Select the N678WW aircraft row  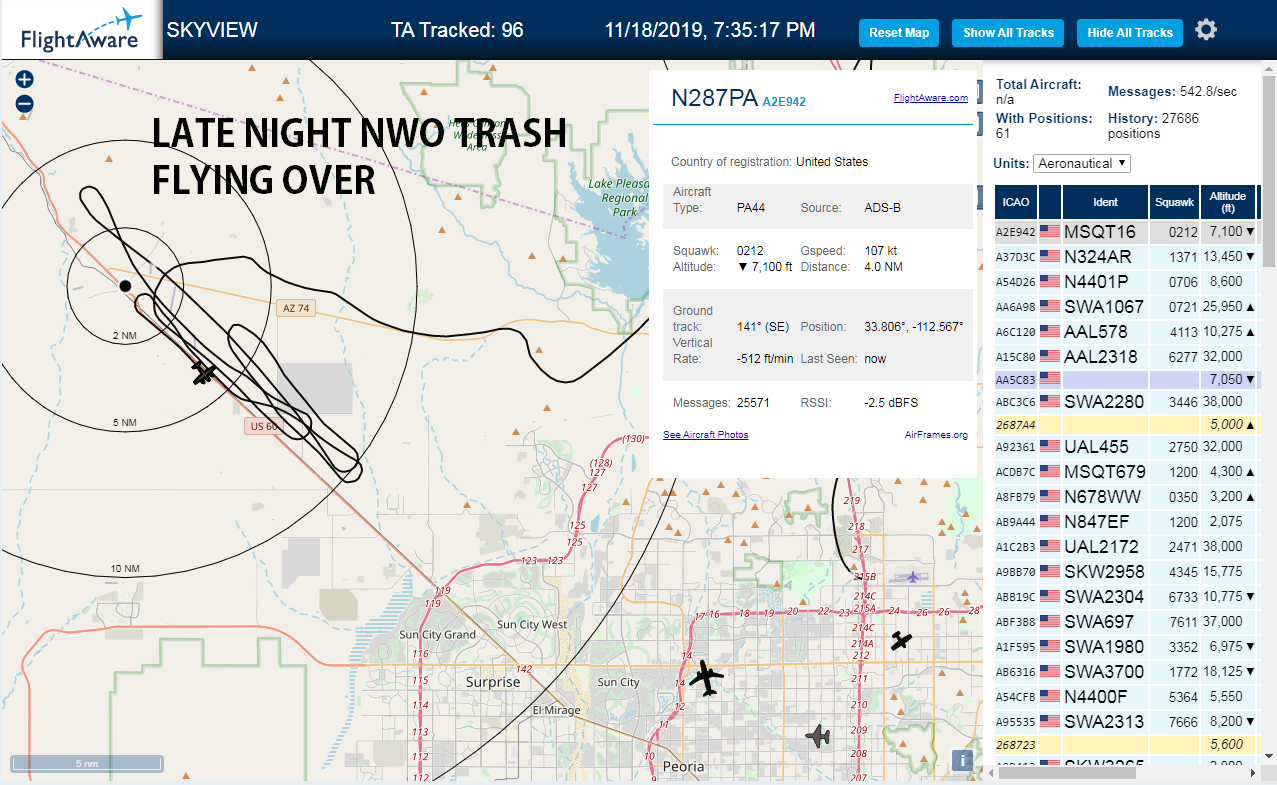point(1126,497)
